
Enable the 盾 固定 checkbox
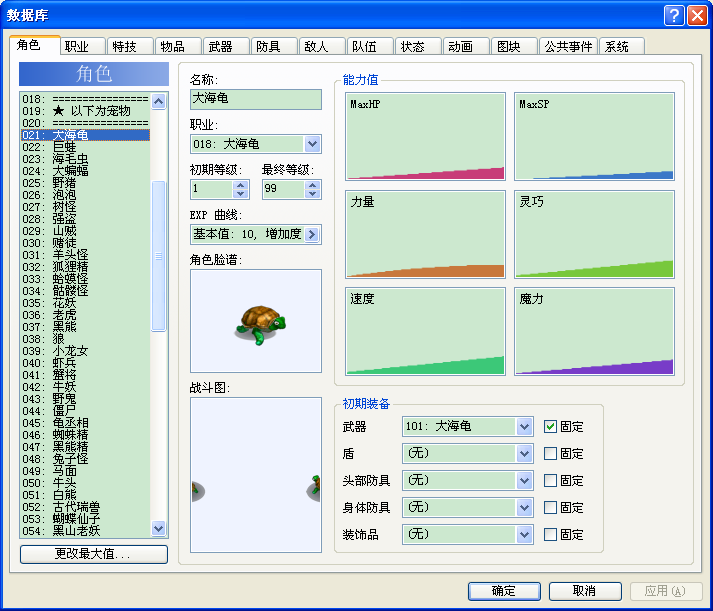550,453
